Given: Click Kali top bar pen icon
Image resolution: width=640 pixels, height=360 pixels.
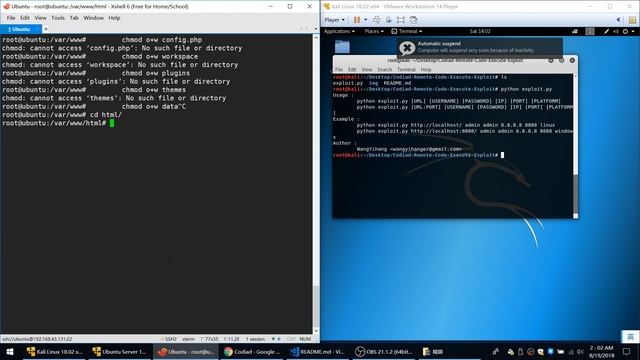Looking at the screenshot, I should point(607,31).
